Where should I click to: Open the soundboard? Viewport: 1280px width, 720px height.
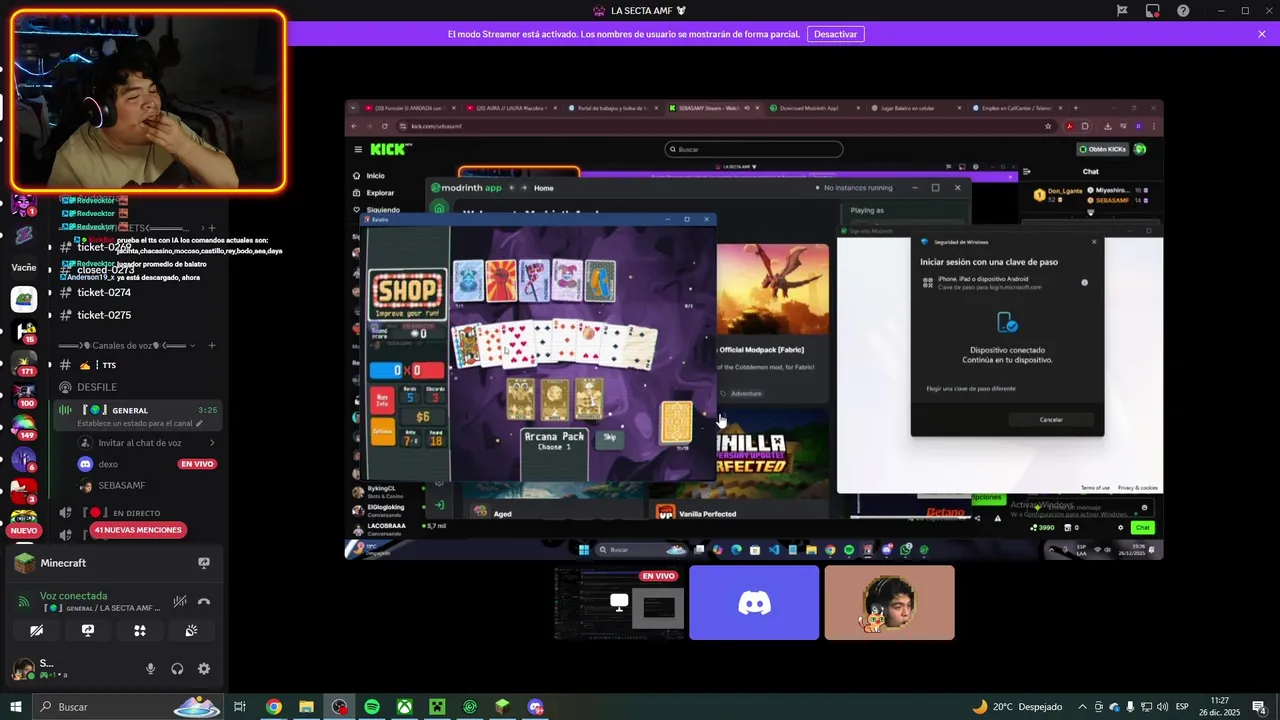coord(191,631)
